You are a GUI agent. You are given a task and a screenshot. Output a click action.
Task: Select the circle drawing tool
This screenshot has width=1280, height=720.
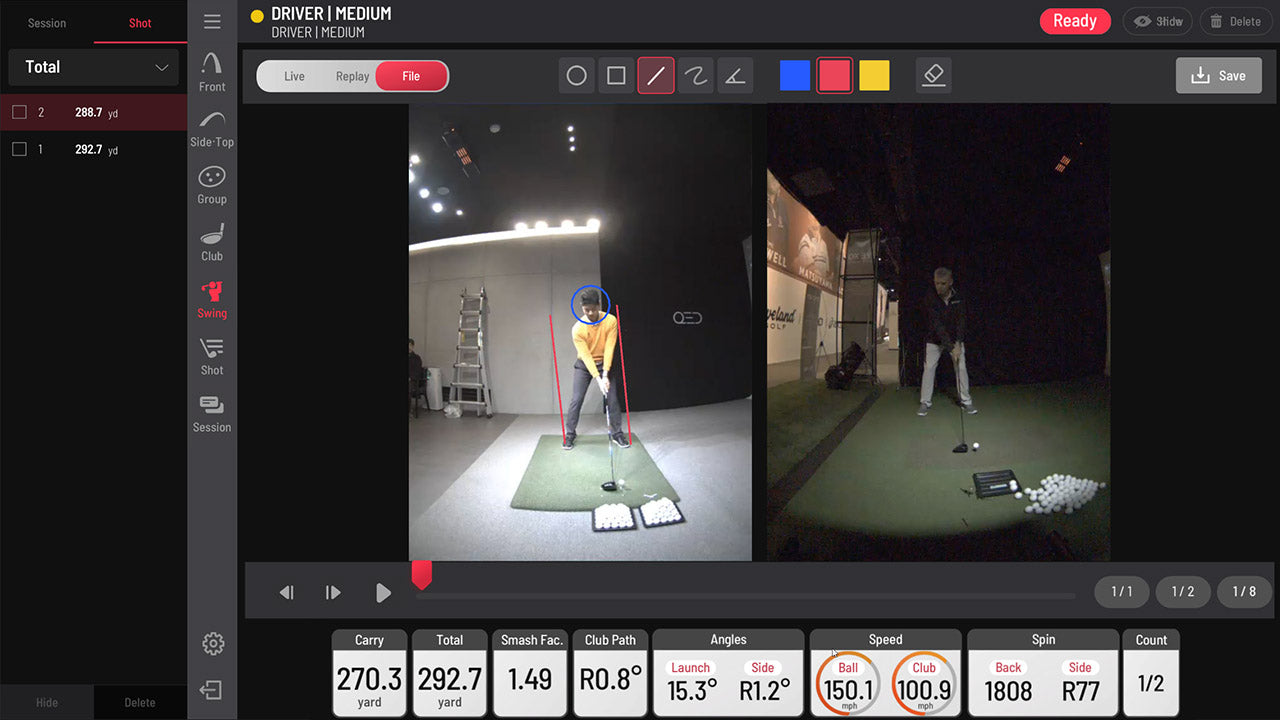tap(576, 76)
